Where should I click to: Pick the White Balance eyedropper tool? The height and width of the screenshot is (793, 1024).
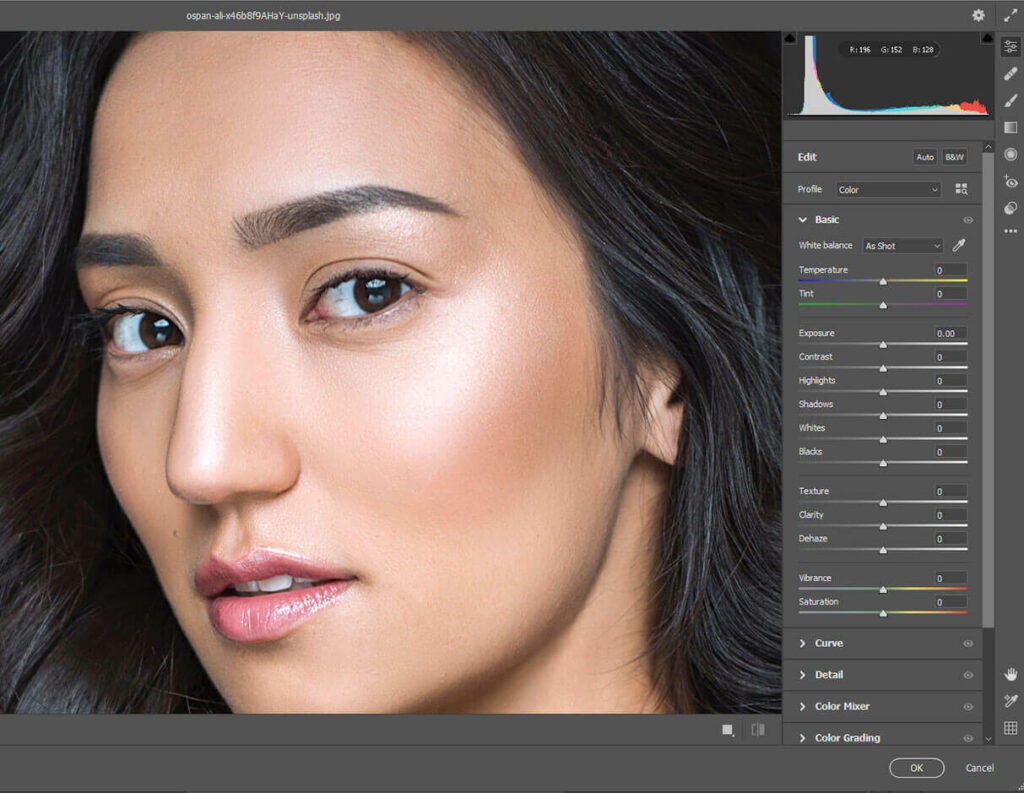[958, 246]
